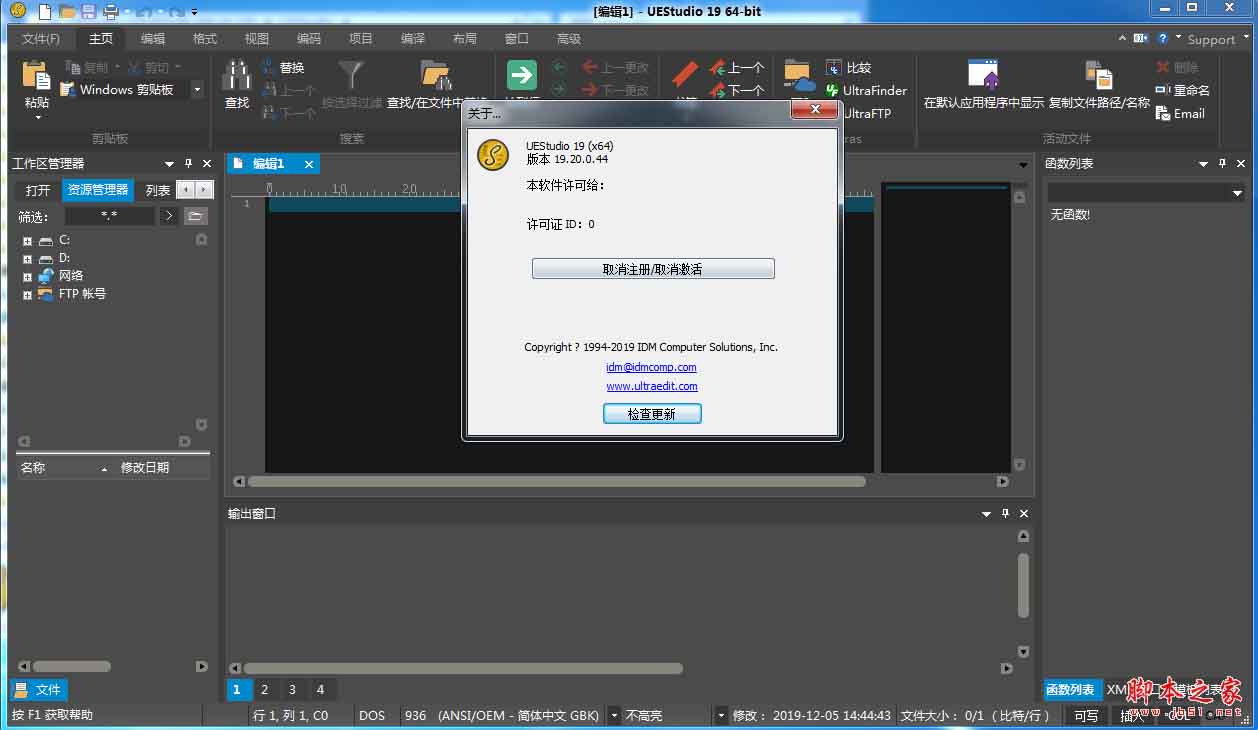Pin the workspace manager panel
Screen dimensions: 1258x730
tap(188, 163)
